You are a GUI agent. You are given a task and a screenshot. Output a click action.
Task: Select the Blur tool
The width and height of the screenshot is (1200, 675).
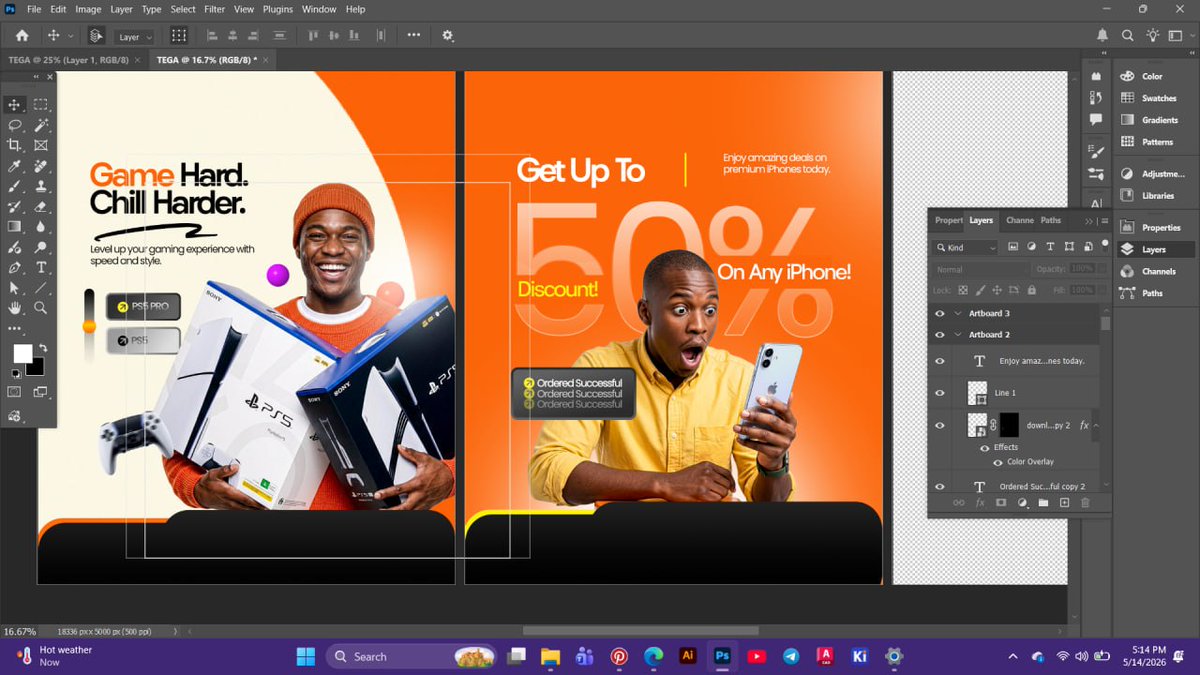[x=41, y=227]
